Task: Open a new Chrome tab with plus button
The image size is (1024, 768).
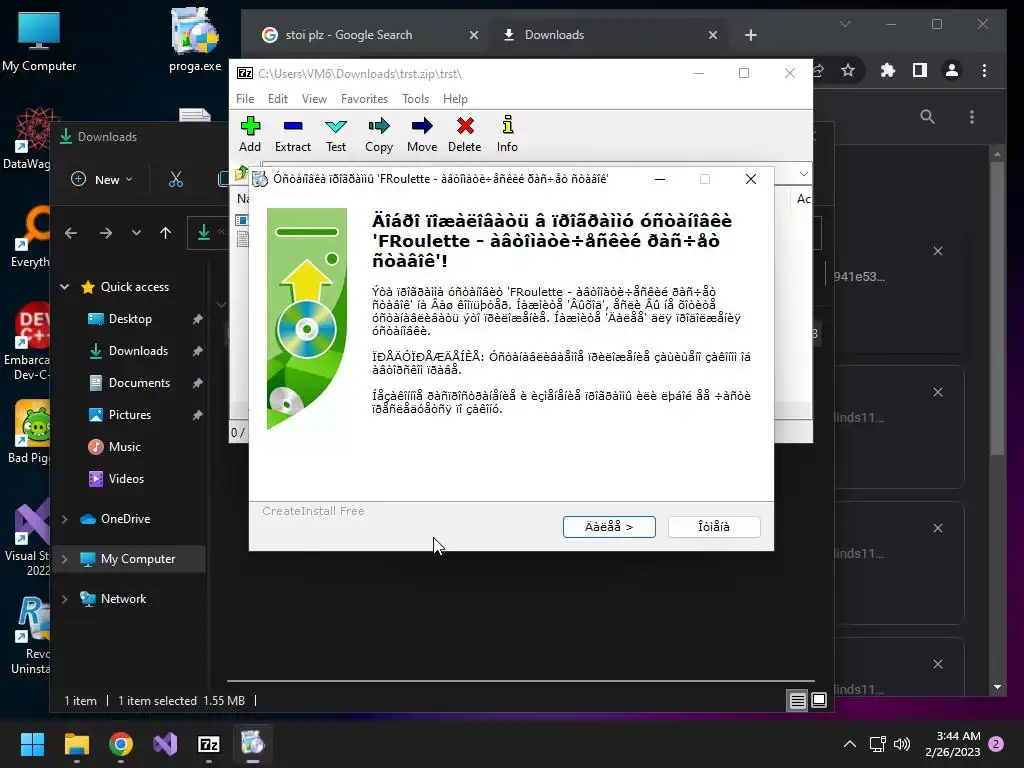Action: pyautogui.click(x=751, y=35)
